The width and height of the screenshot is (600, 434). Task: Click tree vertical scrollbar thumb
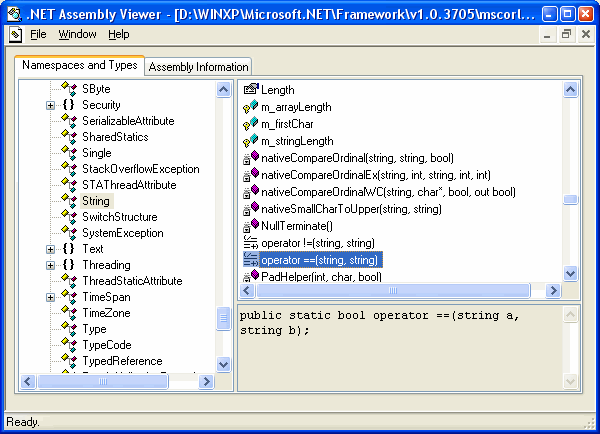coord(223,318)
